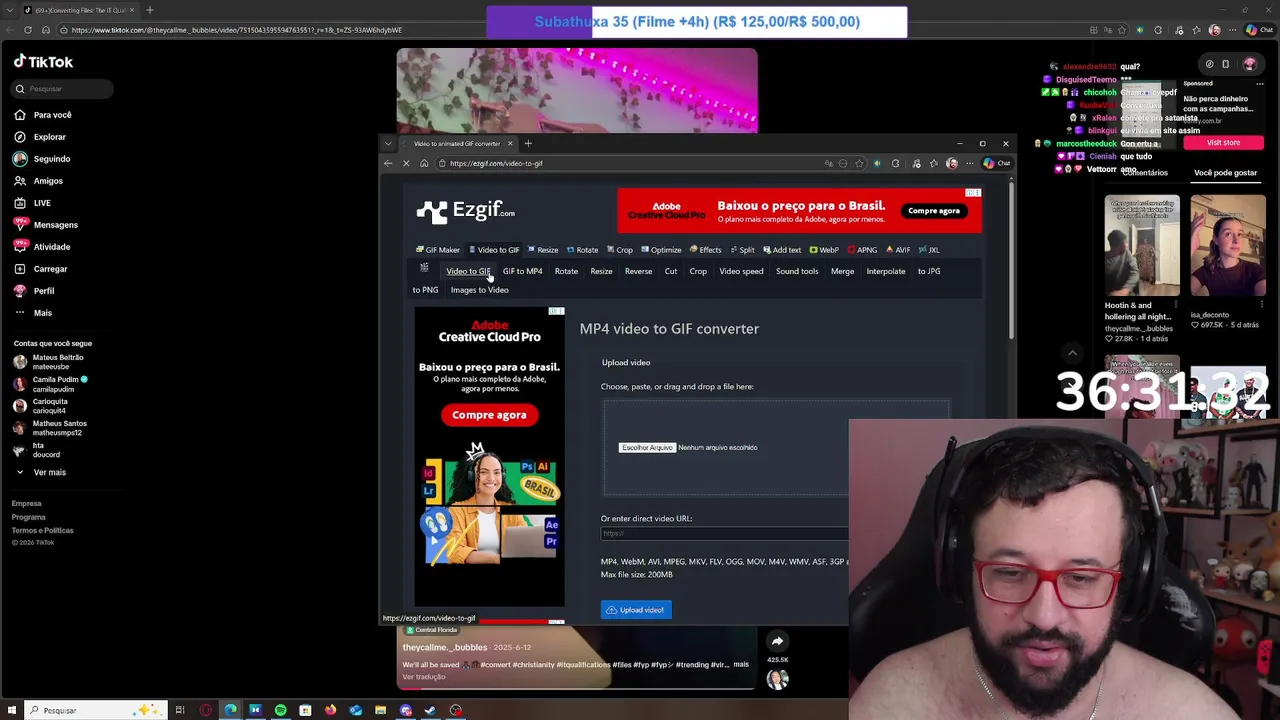Open WebP tool on Ezgif
1280x720 pixels.
click(824, 250)
